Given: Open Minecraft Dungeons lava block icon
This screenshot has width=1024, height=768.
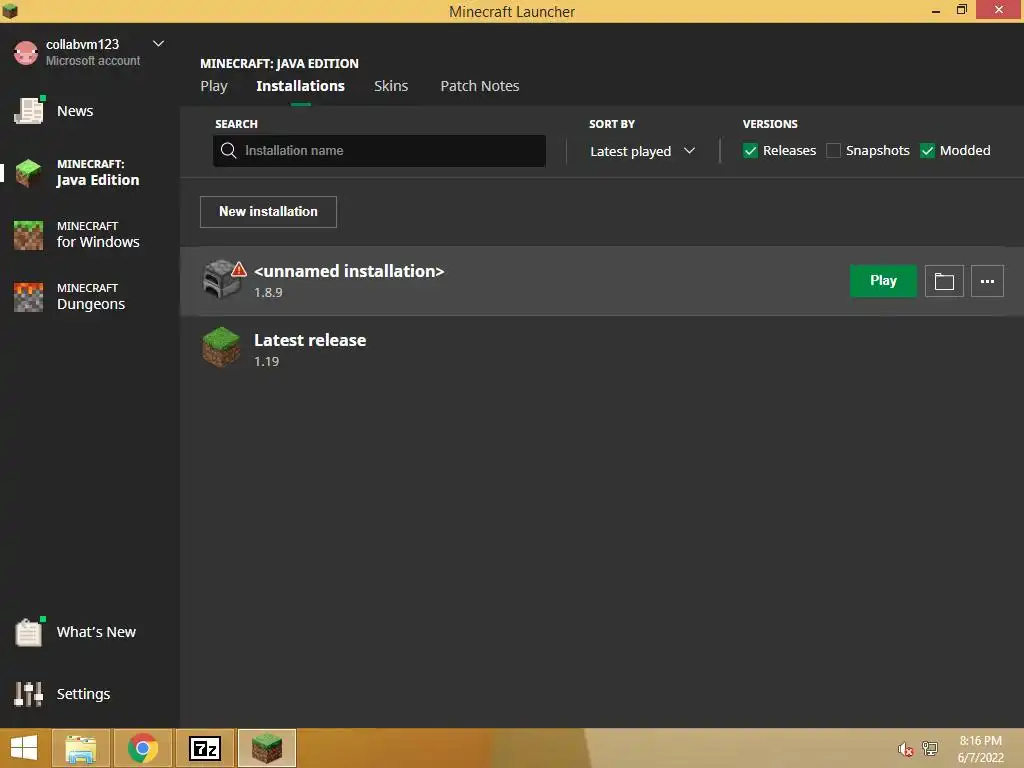Looking at the screenshot, I should point(29,297).
